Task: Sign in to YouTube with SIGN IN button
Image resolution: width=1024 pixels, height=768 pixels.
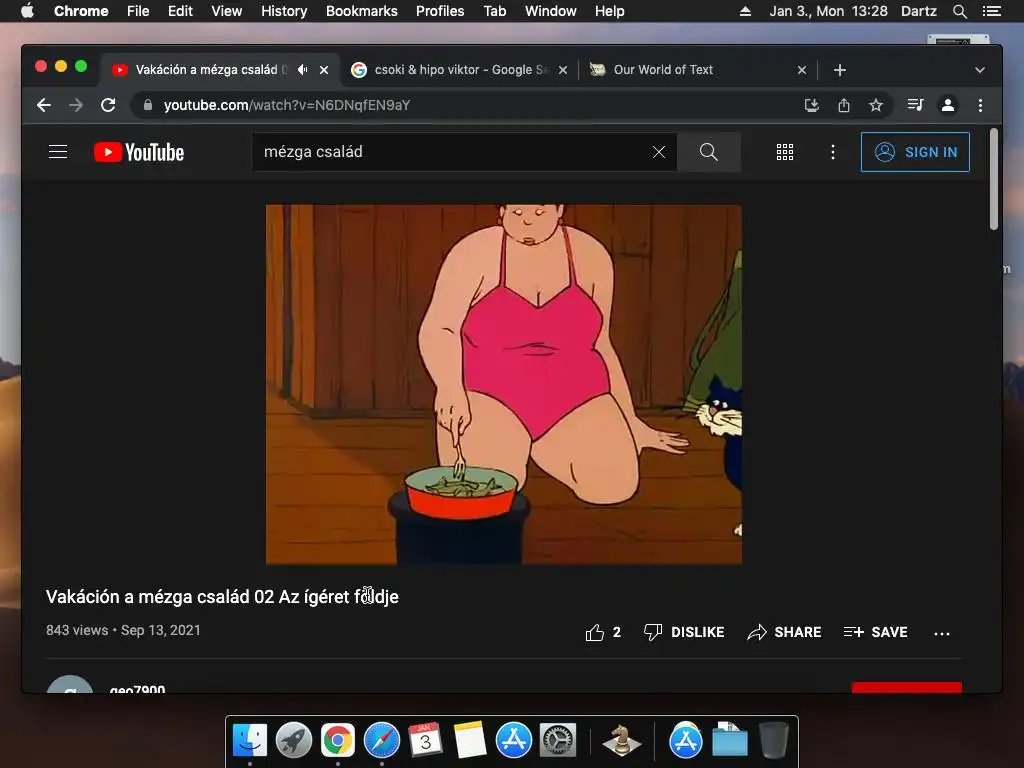Action: click(916, 152)
